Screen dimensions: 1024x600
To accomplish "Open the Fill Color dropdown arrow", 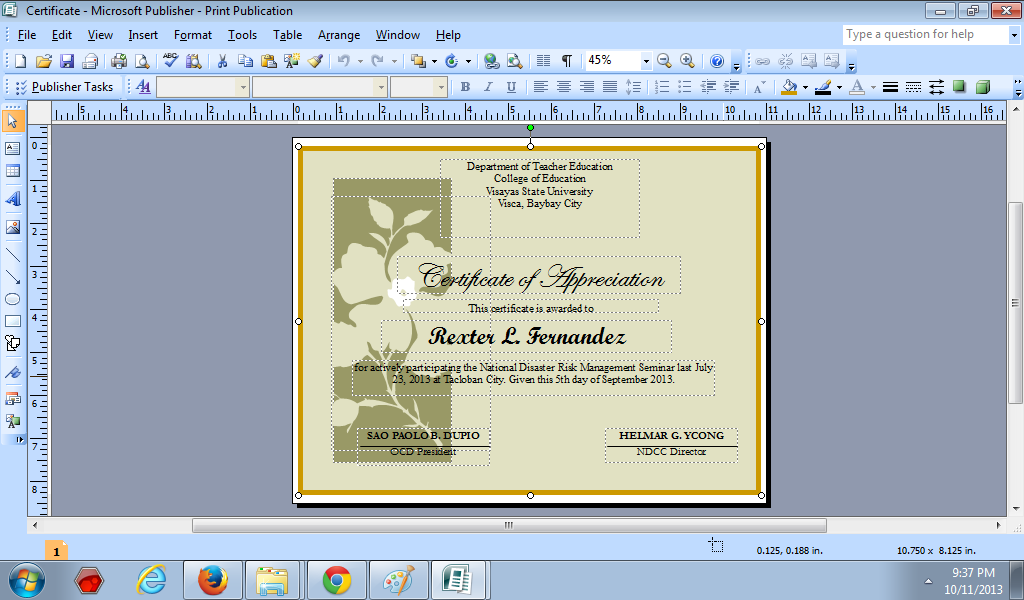I will (805, 87).
